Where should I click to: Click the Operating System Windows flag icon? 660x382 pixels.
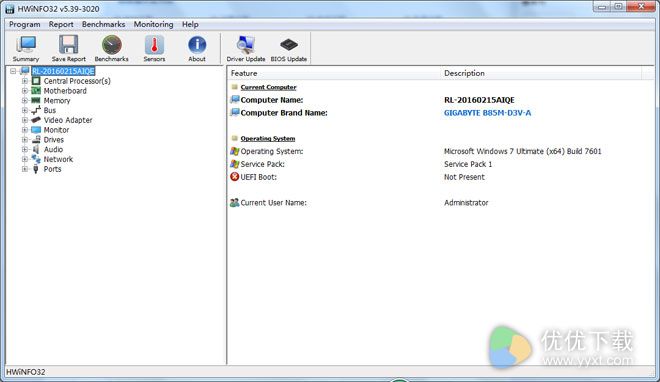tap(234, 151)
